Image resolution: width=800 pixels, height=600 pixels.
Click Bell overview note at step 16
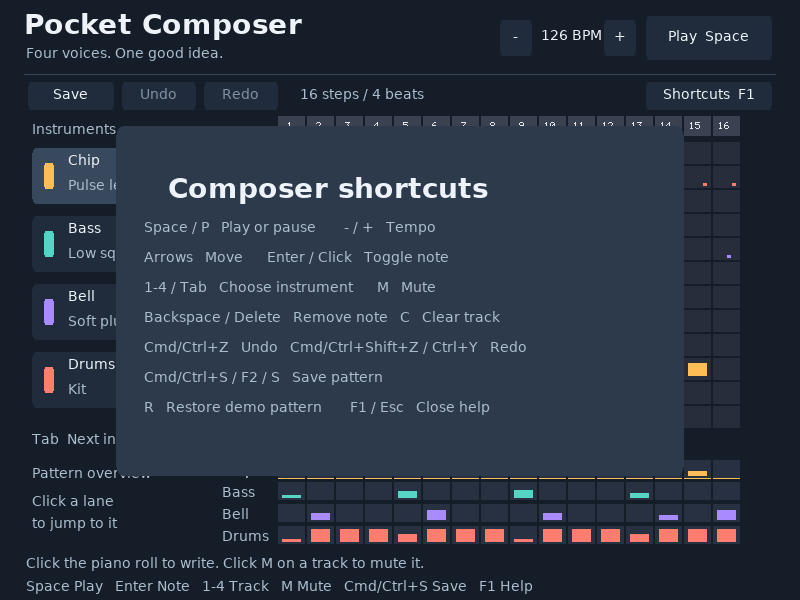tap(727, 514)
